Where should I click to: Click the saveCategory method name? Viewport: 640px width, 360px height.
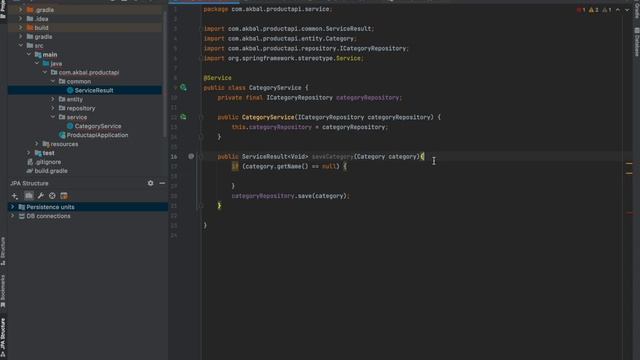pos(333,157)
